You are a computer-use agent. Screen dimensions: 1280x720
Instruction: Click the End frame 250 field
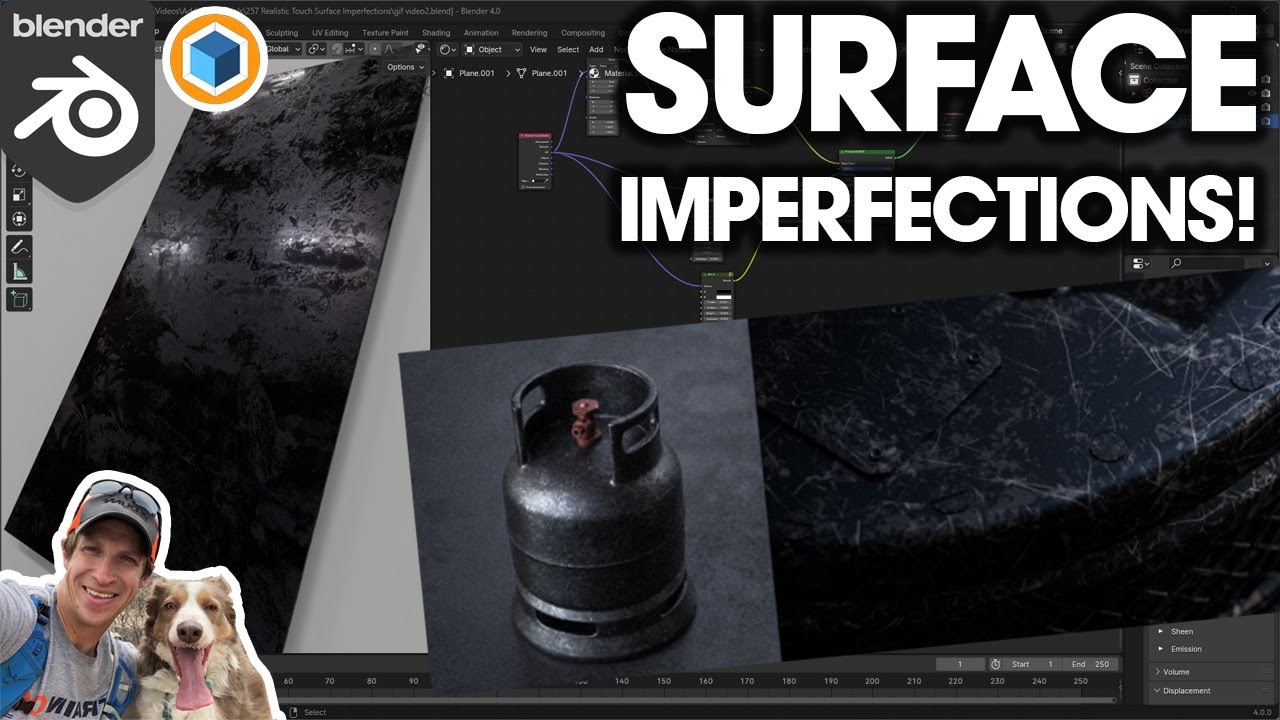pos(1092,664)
